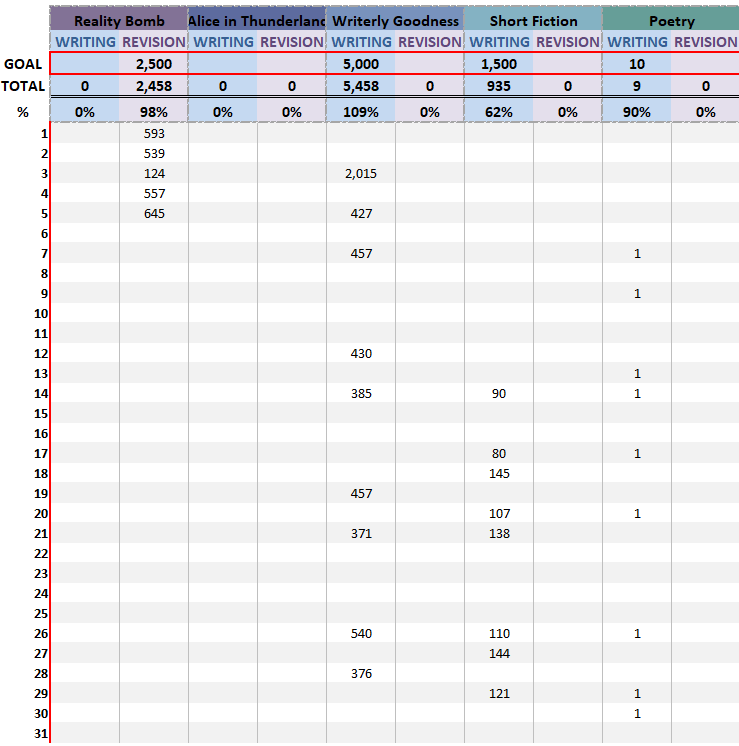Select the TOTAL row label

(23, 87)
